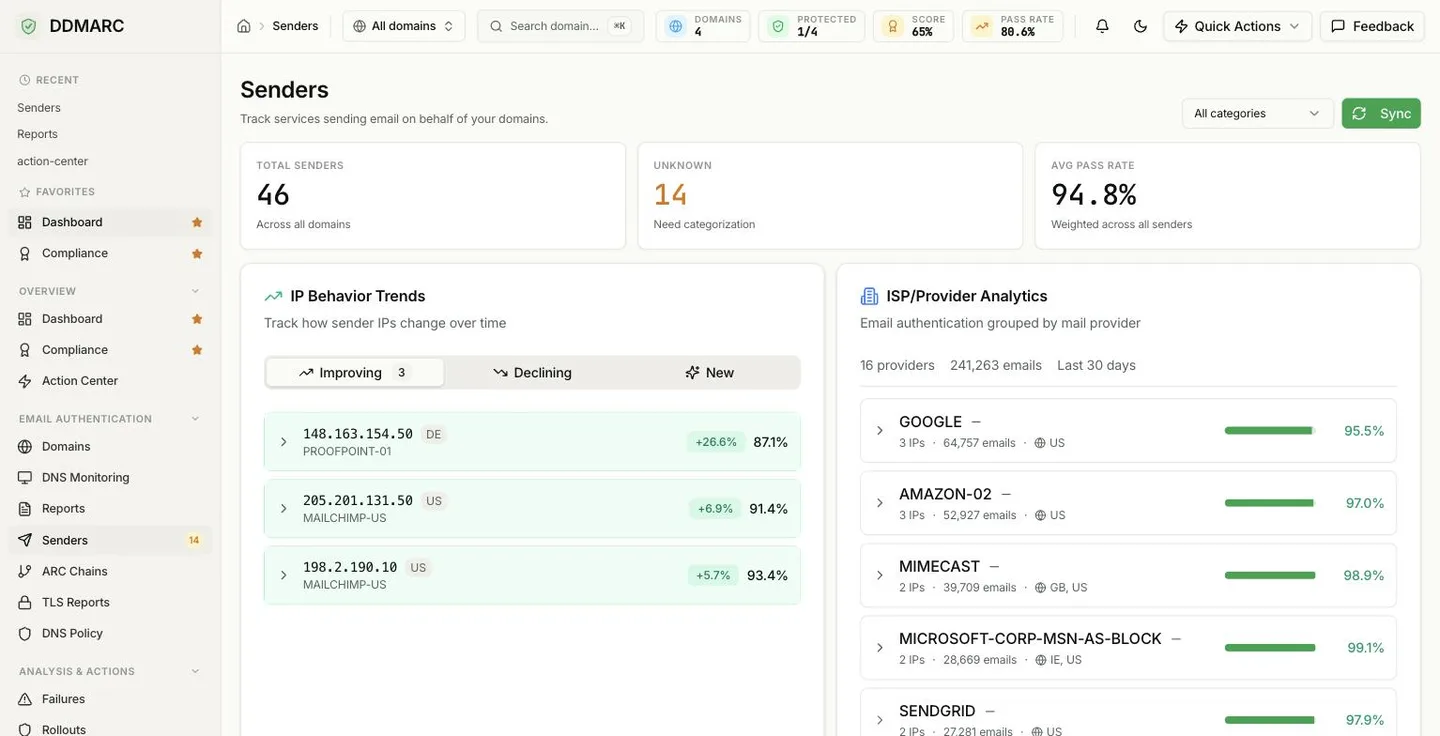Click the Rollouts icon in sidebar
This screenshot has width=1440, height=736.
tap(25, 729)
